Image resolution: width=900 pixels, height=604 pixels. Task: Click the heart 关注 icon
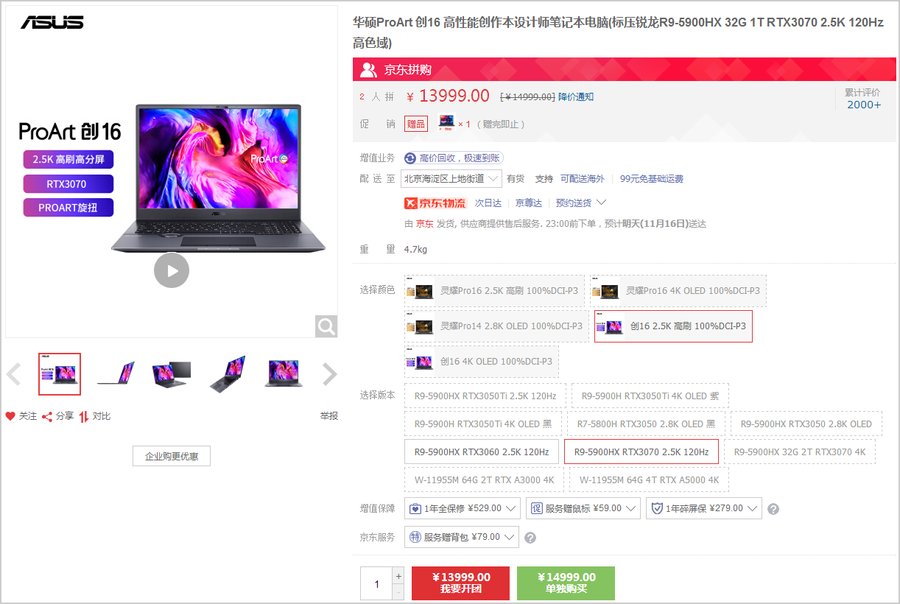click(11, 416)
